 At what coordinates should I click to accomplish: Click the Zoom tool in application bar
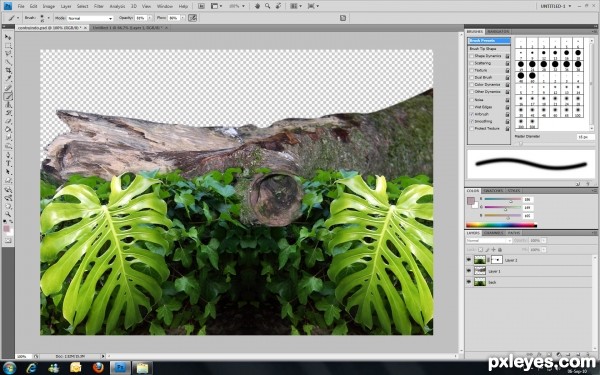click(x=267, y=6)
